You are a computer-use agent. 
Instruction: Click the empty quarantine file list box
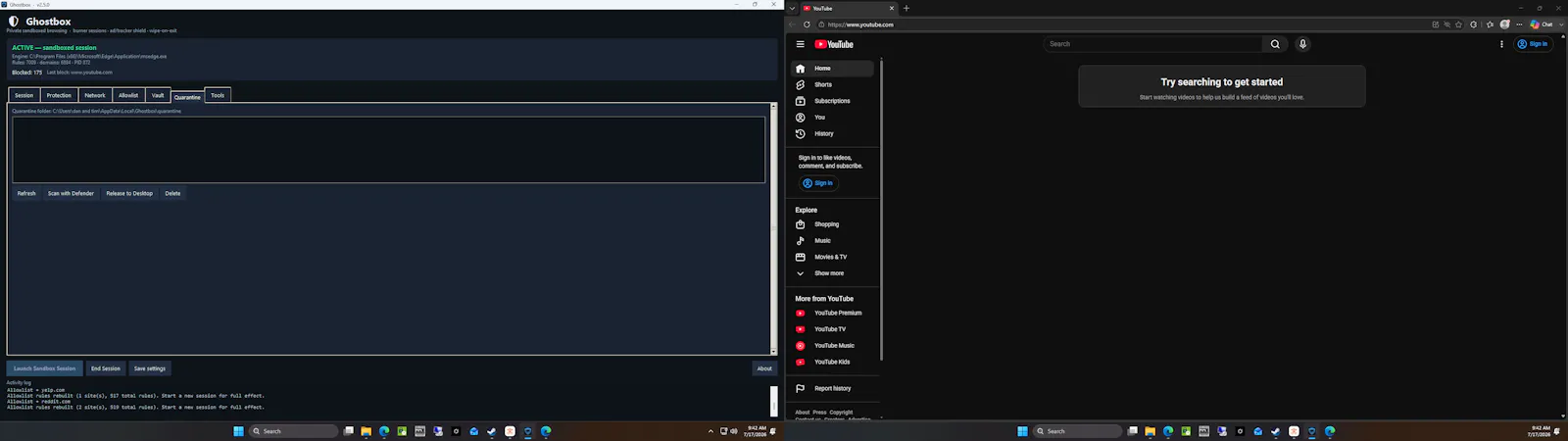coord(388,150)
